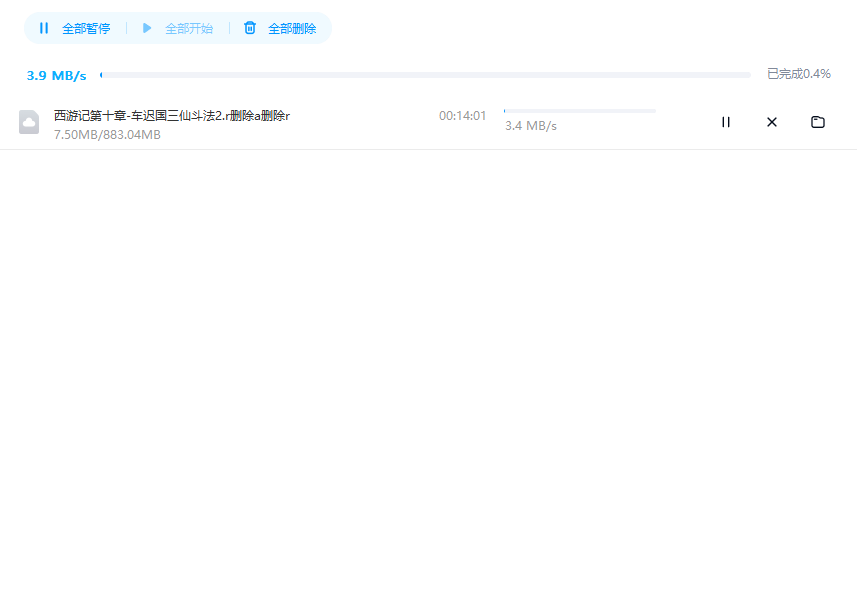
Task: Click the remaining time 00:14:01
Action: tap(462, 116)
